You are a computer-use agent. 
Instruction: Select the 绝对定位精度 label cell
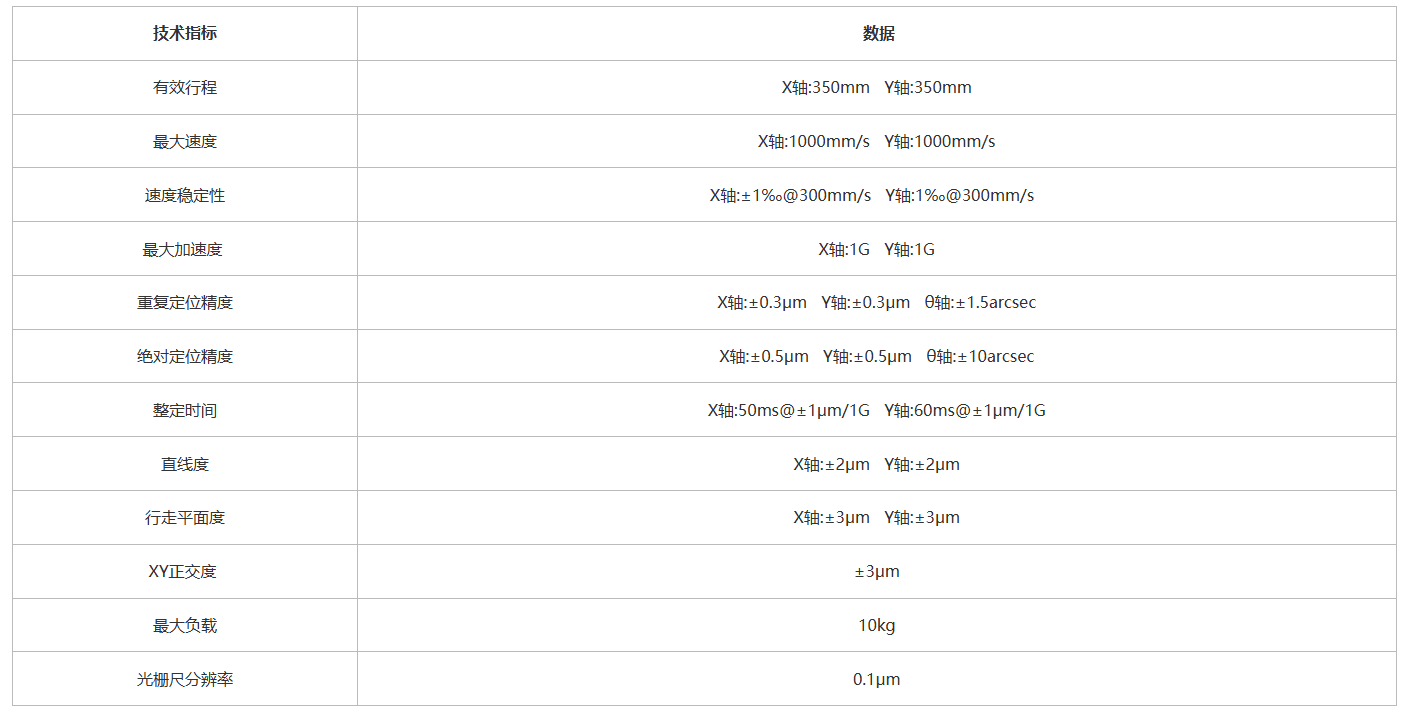[185, 357]
